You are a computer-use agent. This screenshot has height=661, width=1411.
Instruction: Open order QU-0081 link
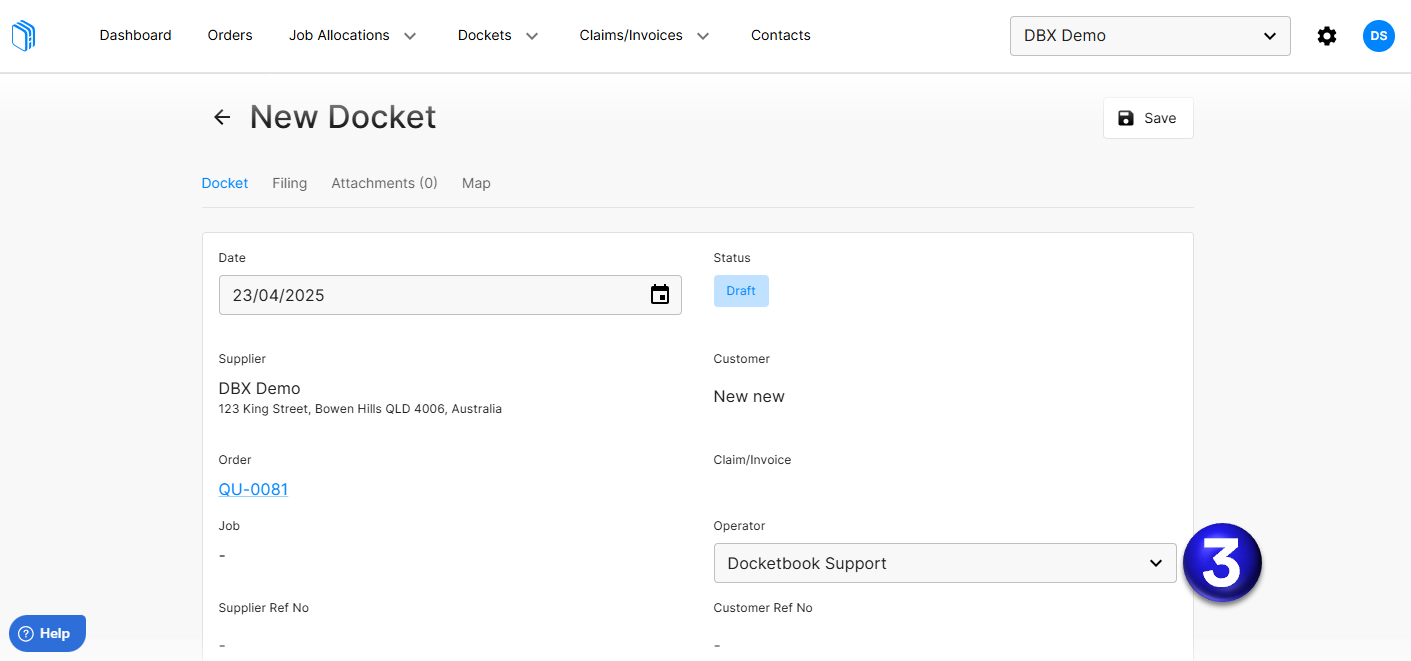click(x=253, y=489)
